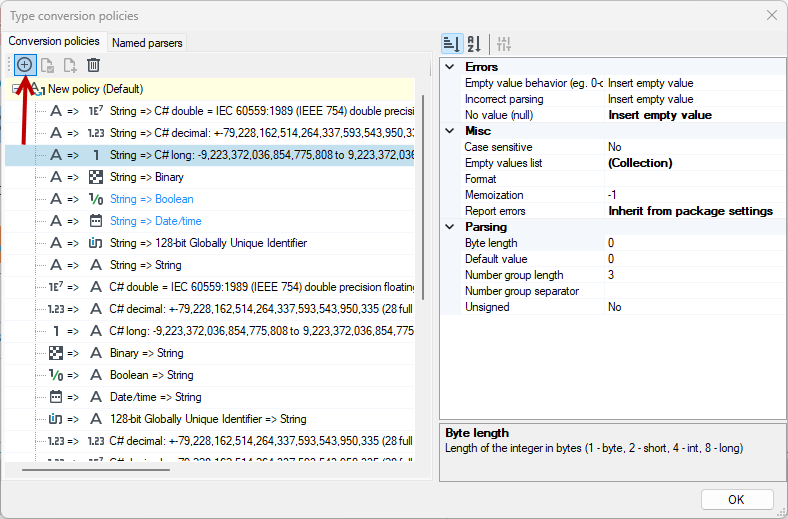Edit the Incorrect parsing value

pos(696,99)
